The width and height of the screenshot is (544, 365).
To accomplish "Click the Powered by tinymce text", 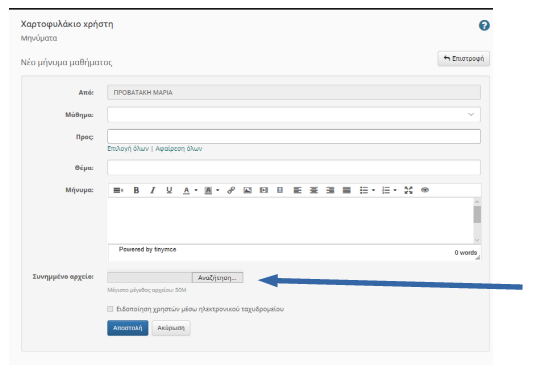I will (147, 249).
